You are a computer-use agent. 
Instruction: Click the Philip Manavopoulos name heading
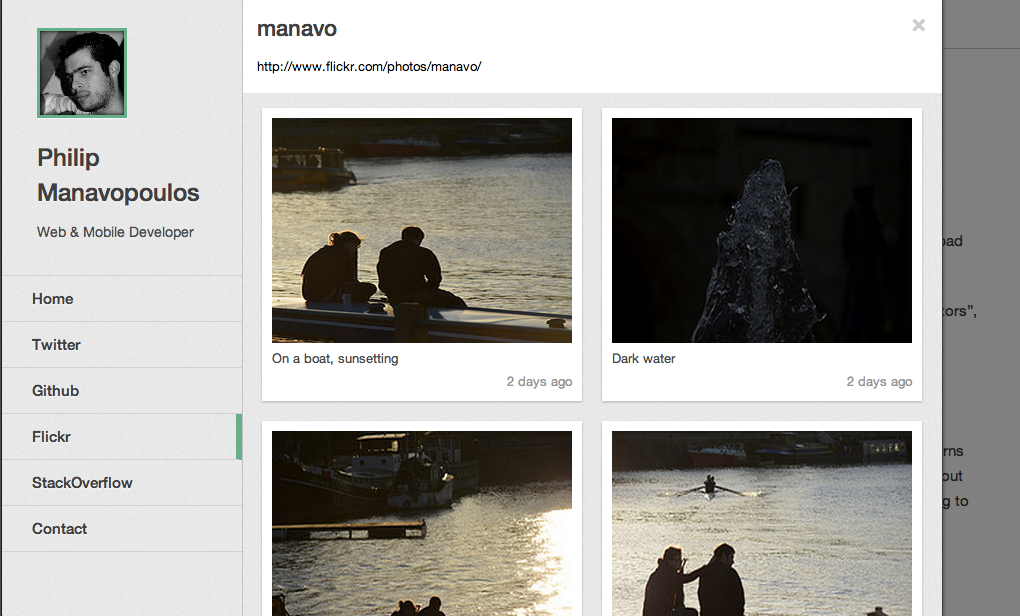tap(118, 175)
